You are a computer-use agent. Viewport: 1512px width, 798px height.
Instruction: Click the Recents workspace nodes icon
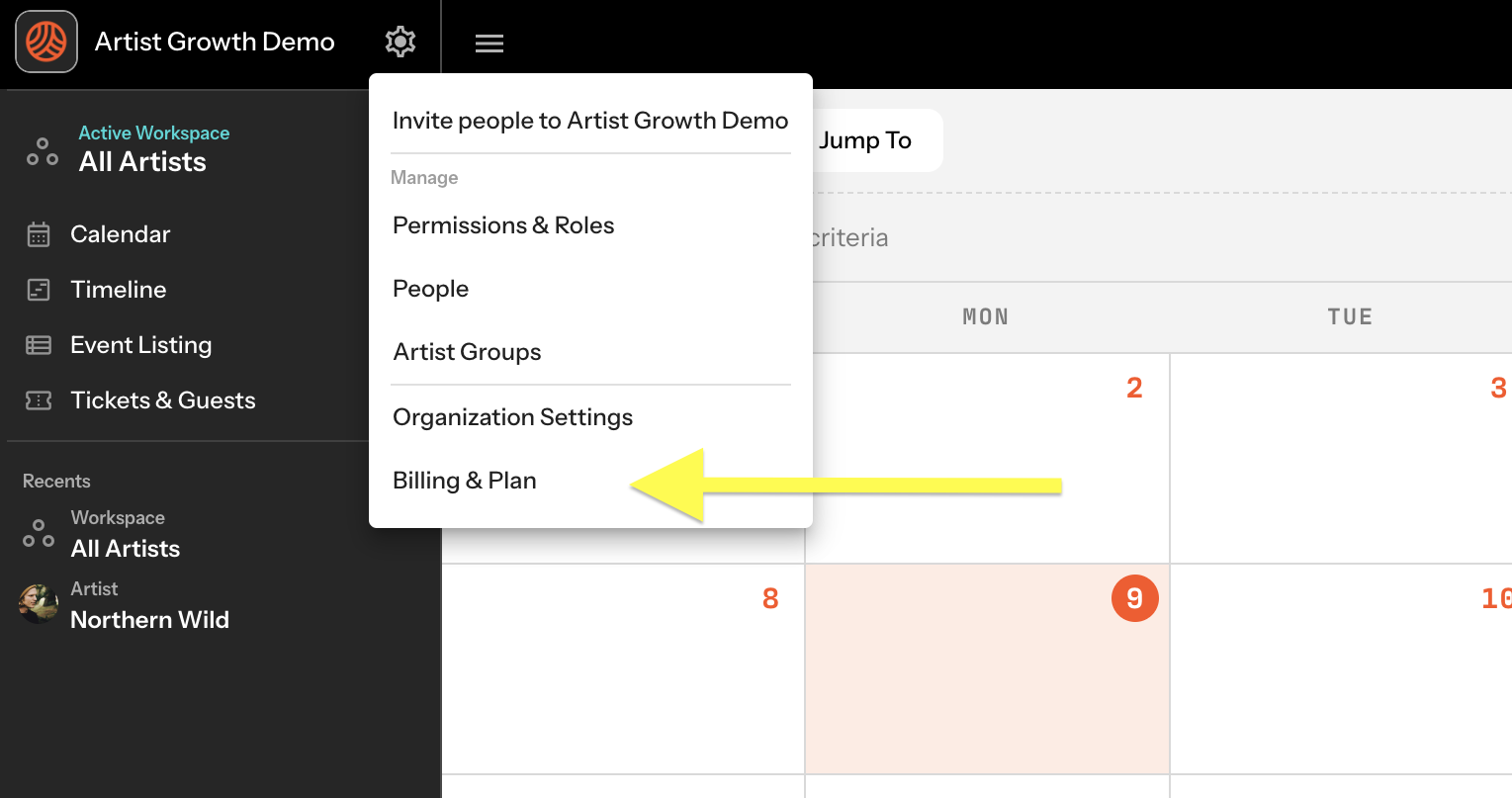click(39, 534)
